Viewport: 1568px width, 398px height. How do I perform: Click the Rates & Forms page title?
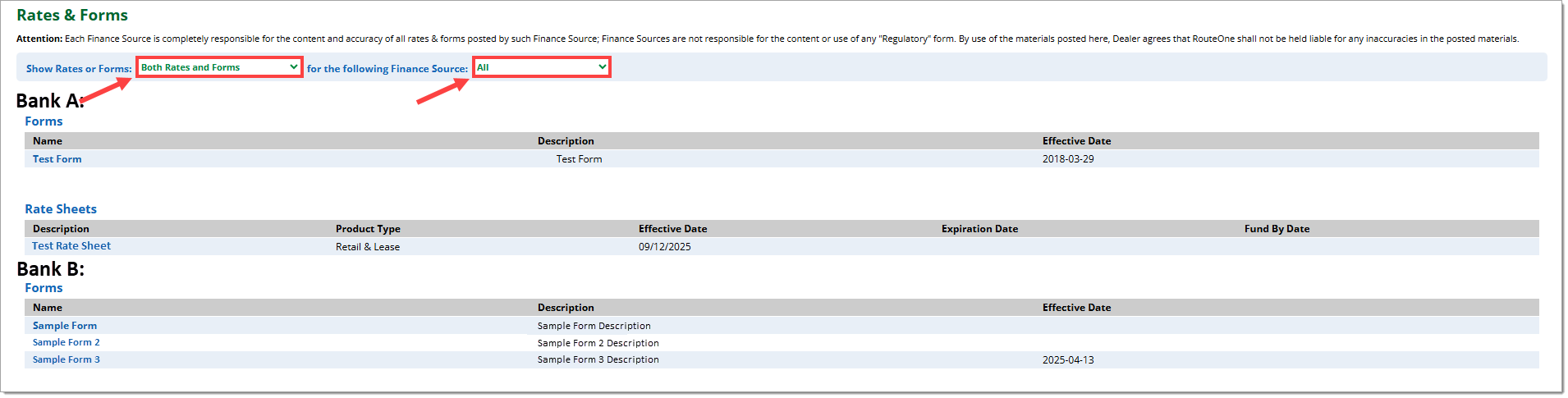point(72,16)
